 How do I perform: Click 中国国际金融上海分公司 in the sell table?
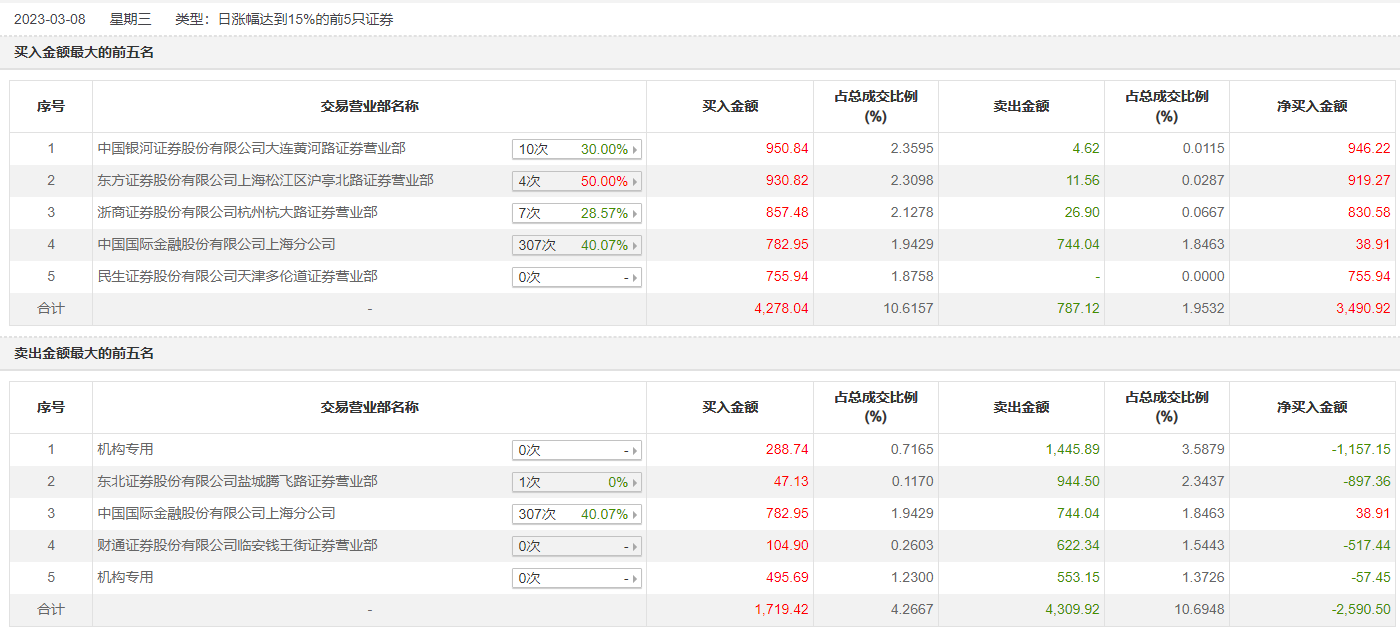216,513
